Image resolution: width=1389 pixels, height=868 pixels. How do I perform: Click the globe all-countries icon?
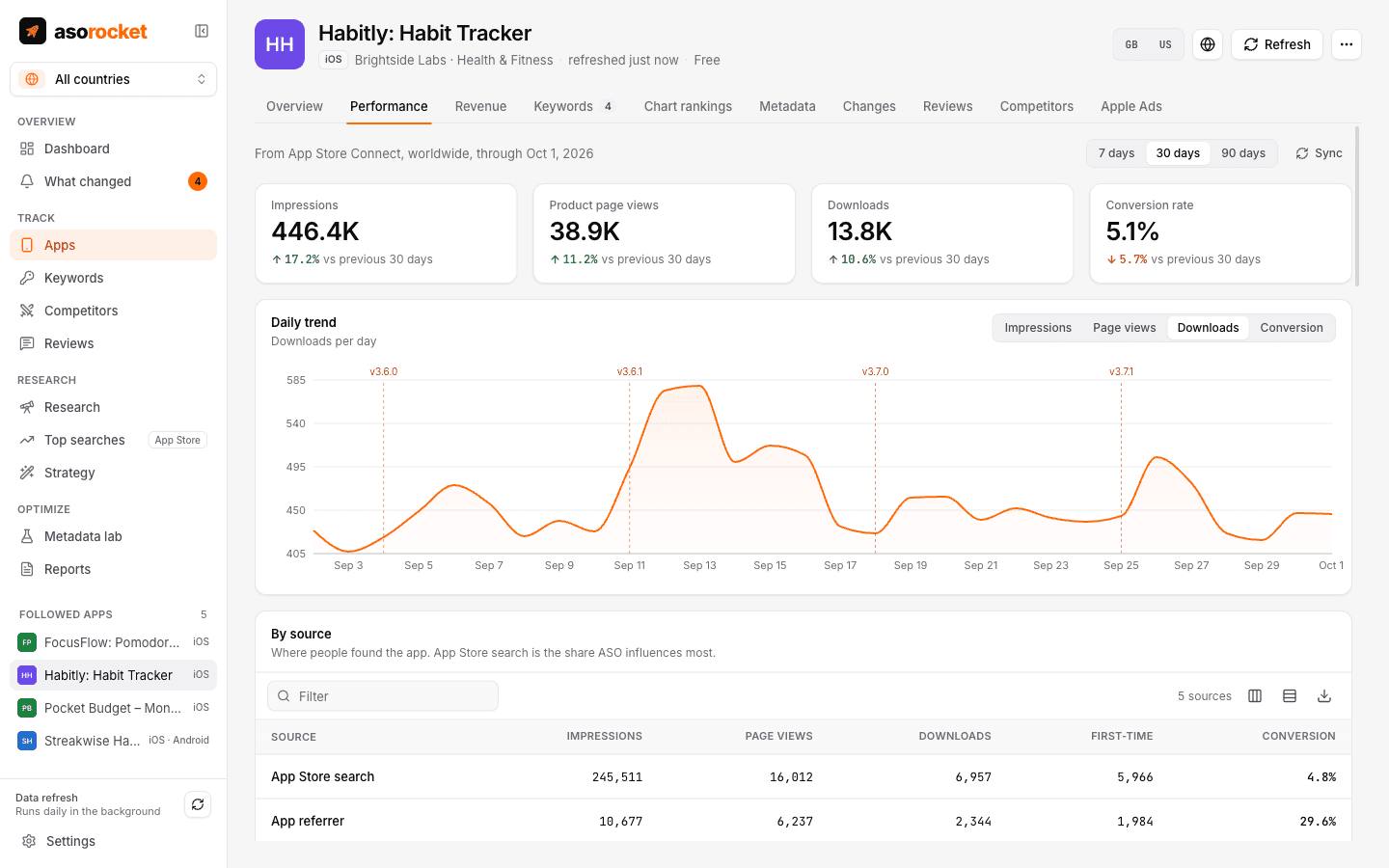[1208, 44]
